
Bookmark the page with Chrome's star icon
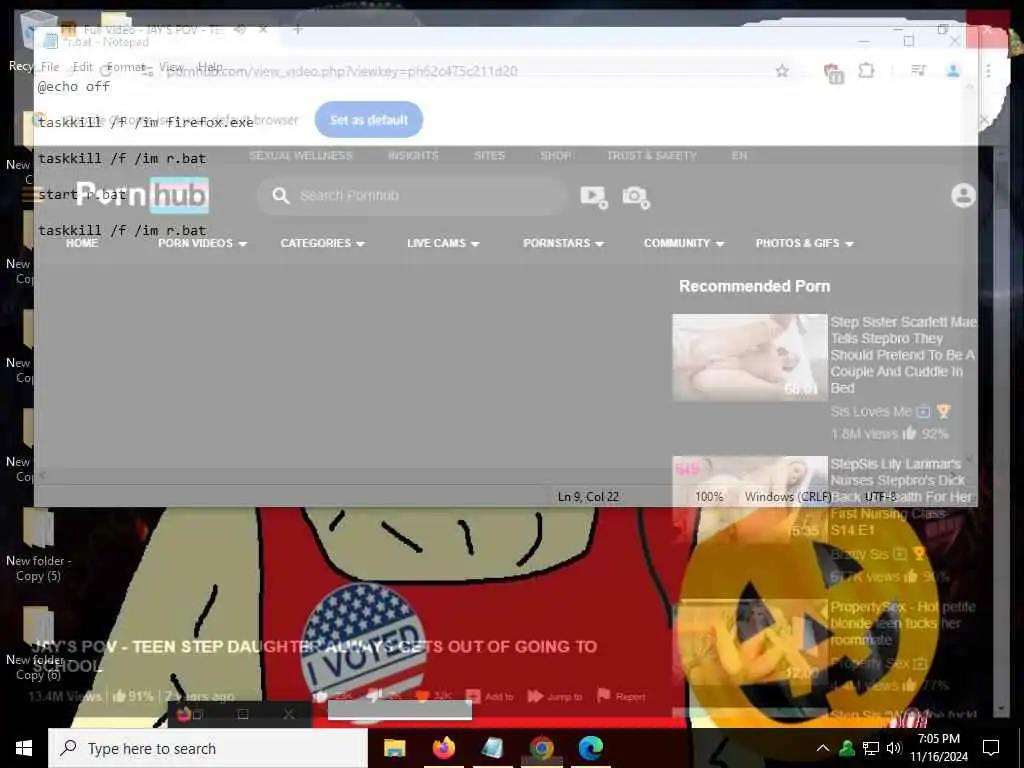tap(782, 71)
